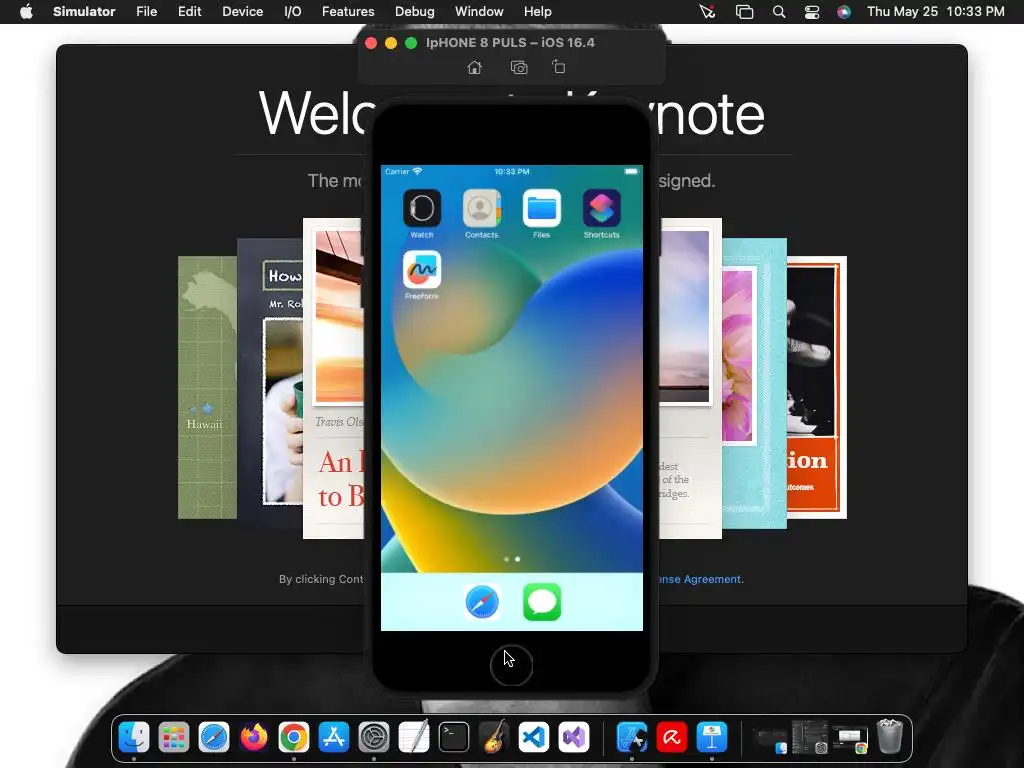Open Launchpad from the Dock
The width and height of the screenshot is (1024, 768).
[174, 738]
